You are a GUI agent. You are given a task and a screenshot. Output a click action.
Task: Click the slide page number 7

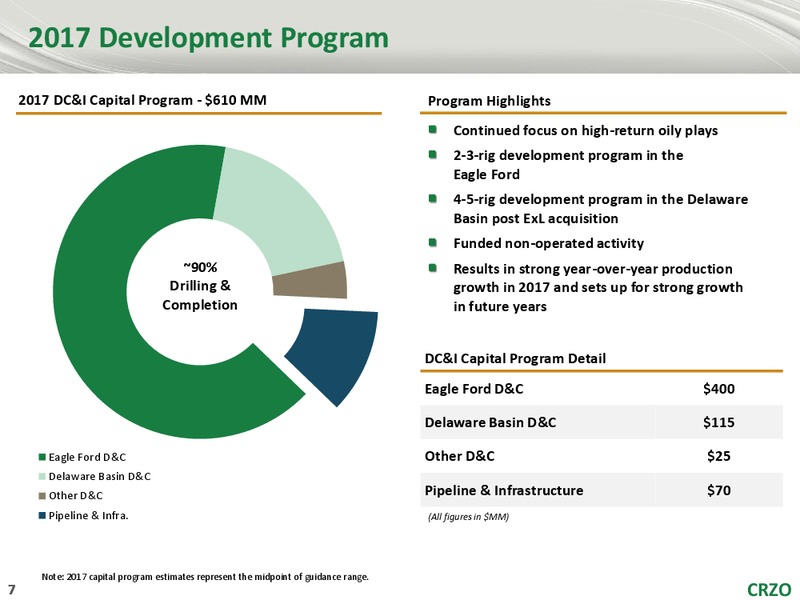click(x=12, y=590)
